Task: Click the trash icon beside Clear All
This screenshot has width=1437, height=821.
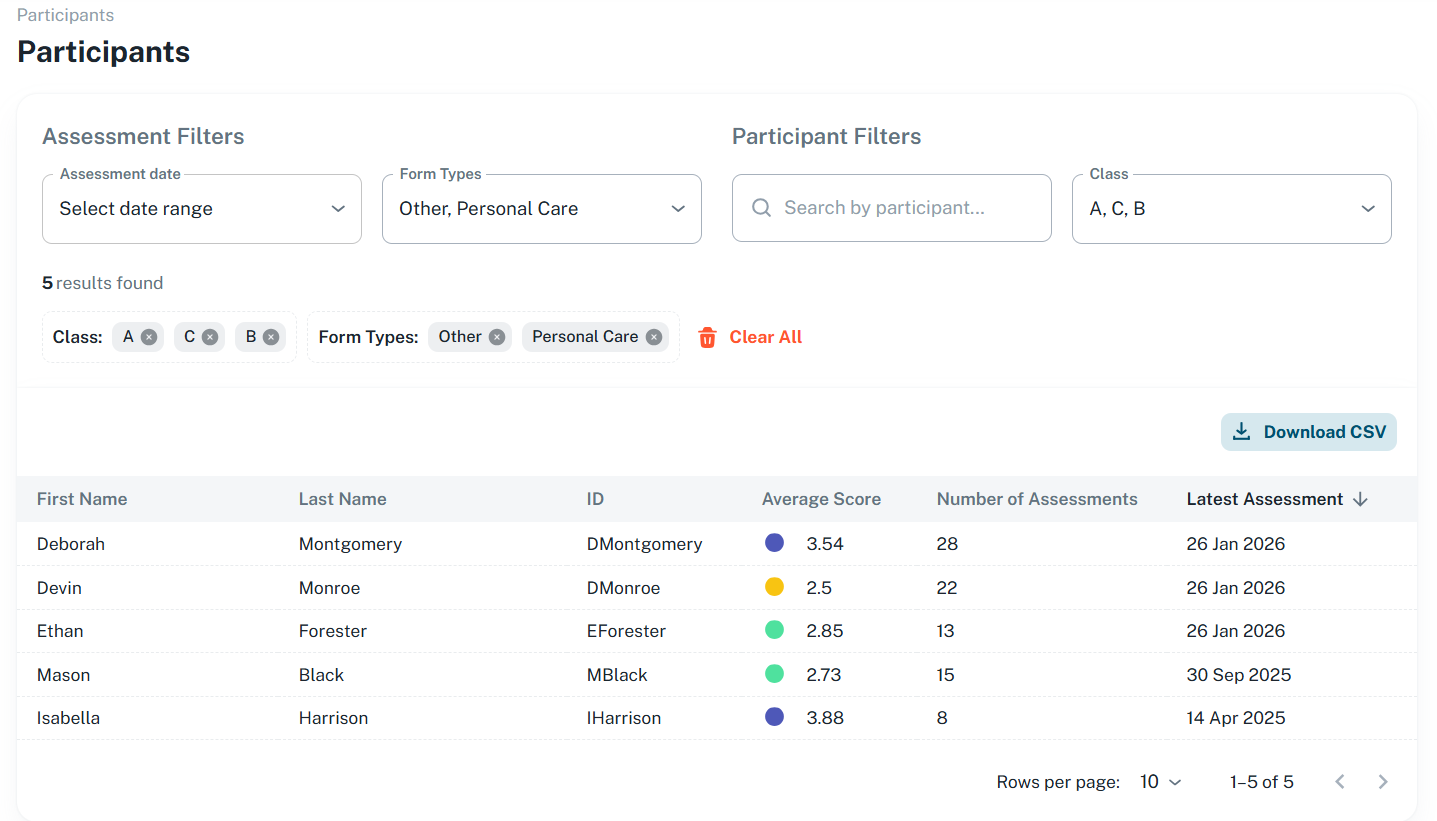Action: point(708,336)
